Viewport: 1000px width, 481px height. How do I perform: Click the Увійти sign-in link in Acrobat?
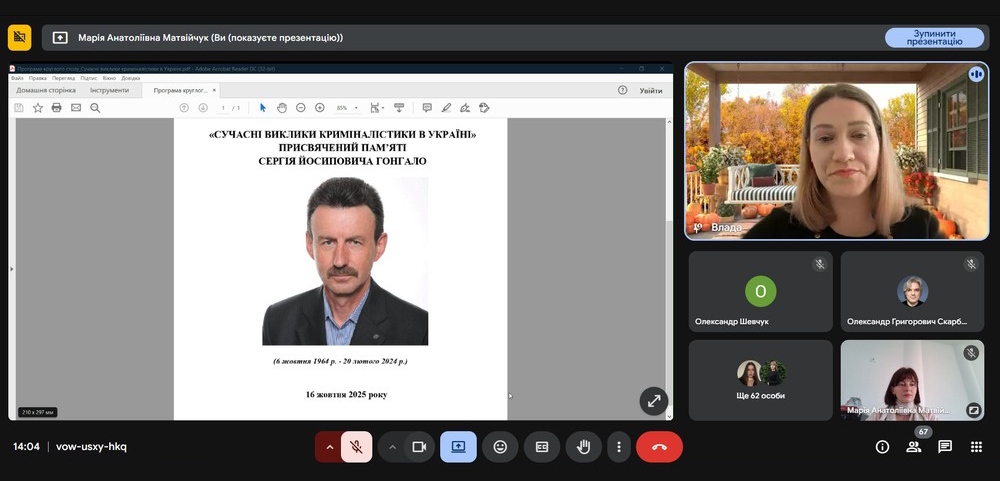coord(650,90)
